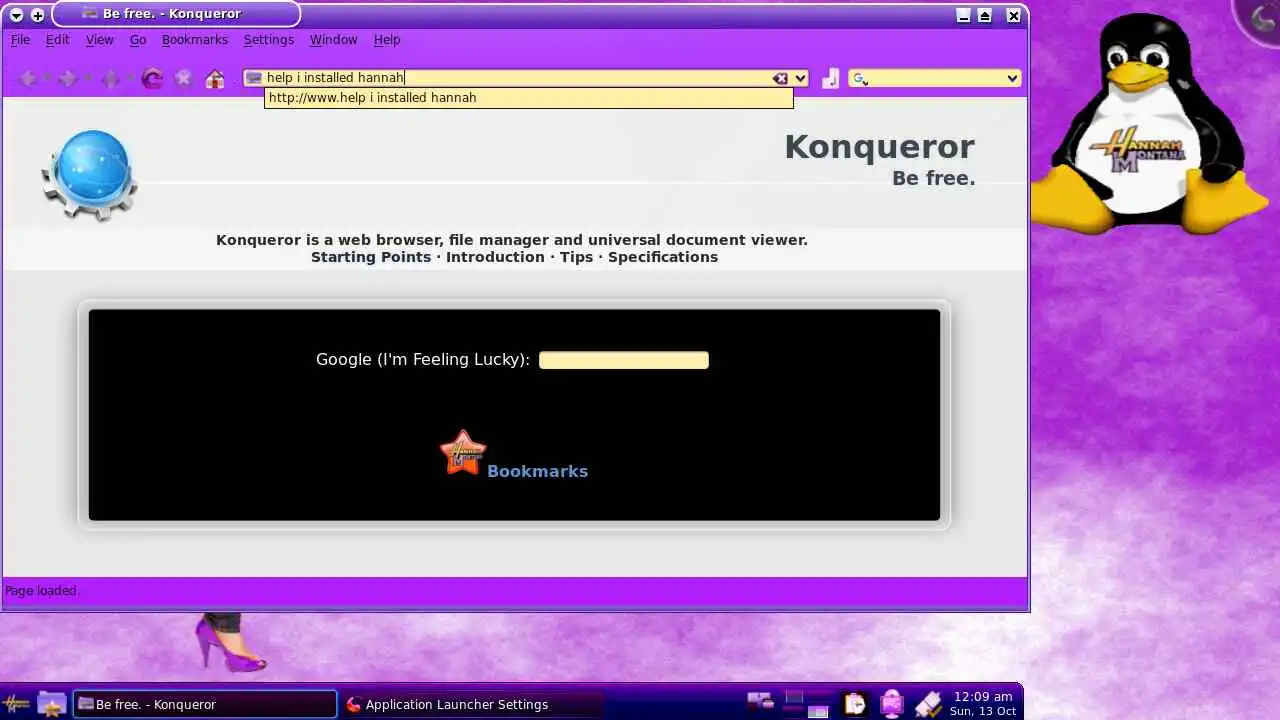Click the Forward navigation arrow
The width and height of the screenshot is (1280, 720).
pos(68,78)
